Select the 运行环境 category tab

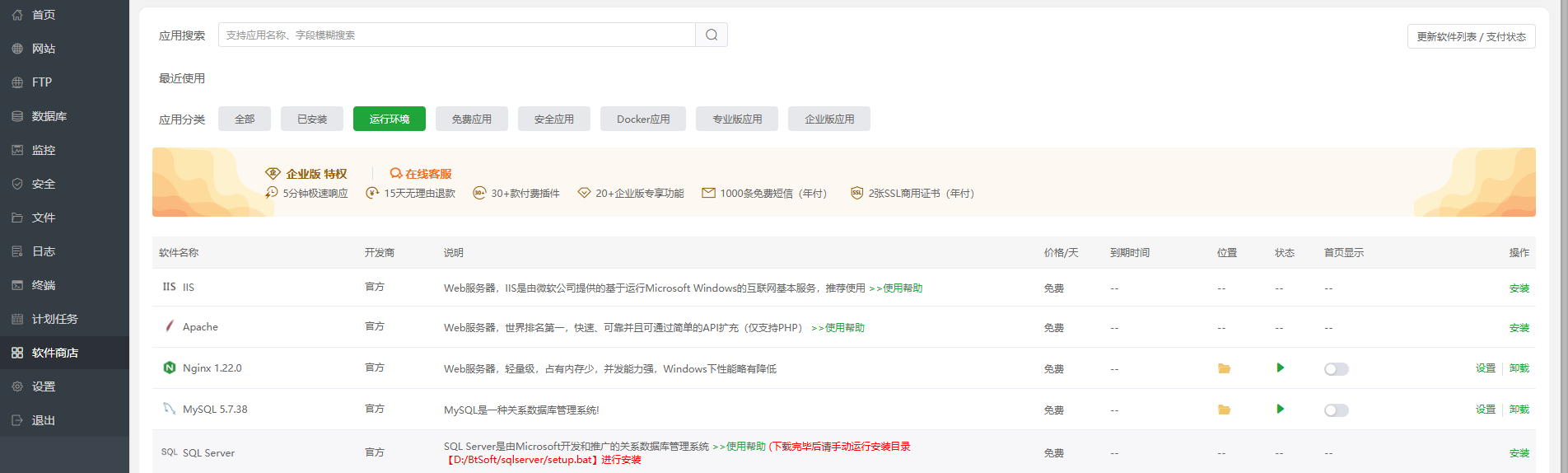(x=390, y=119)
